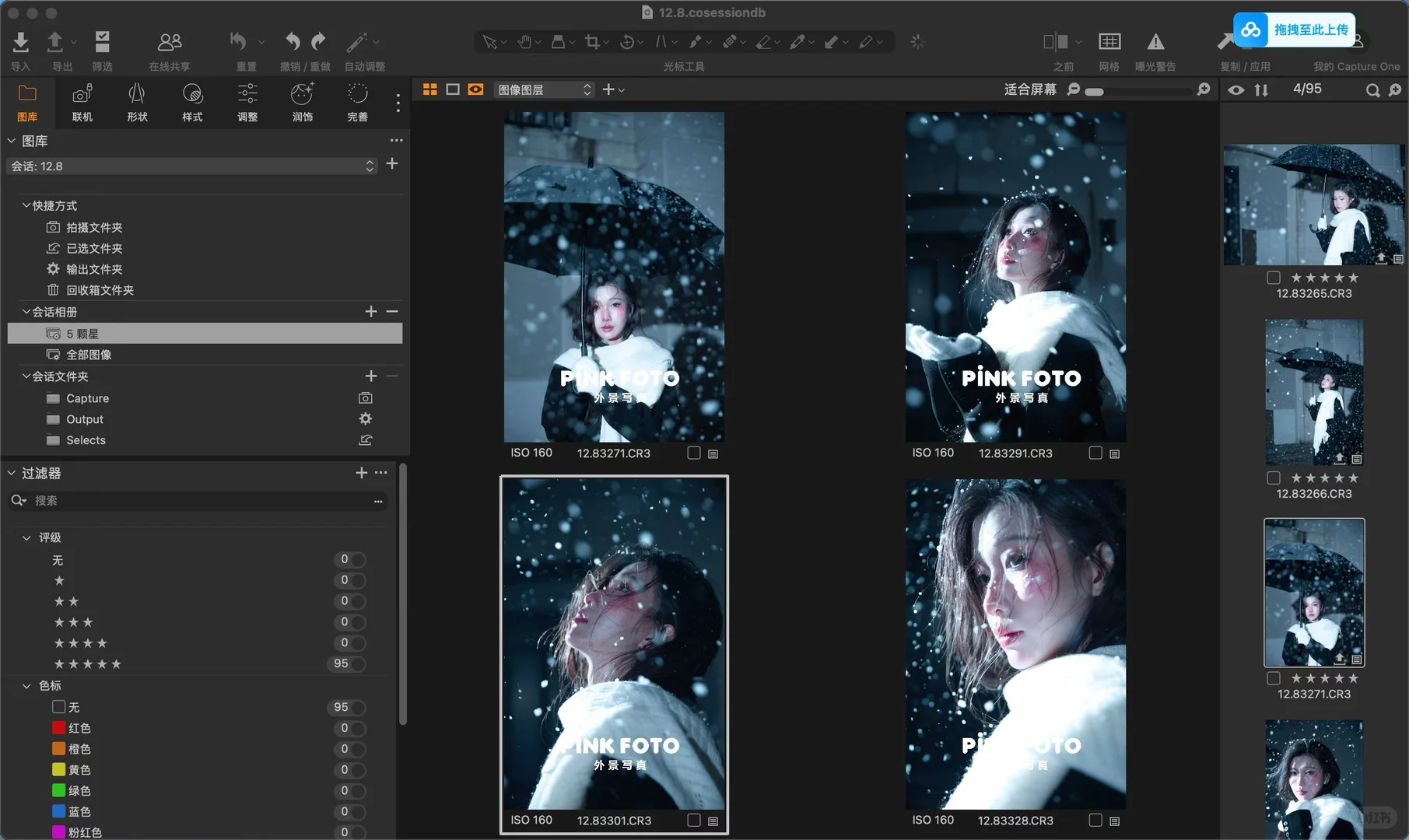Click Fit to Screen (适合屏幕) button
1409x840 pixels.
click(x=1029, y=90)
